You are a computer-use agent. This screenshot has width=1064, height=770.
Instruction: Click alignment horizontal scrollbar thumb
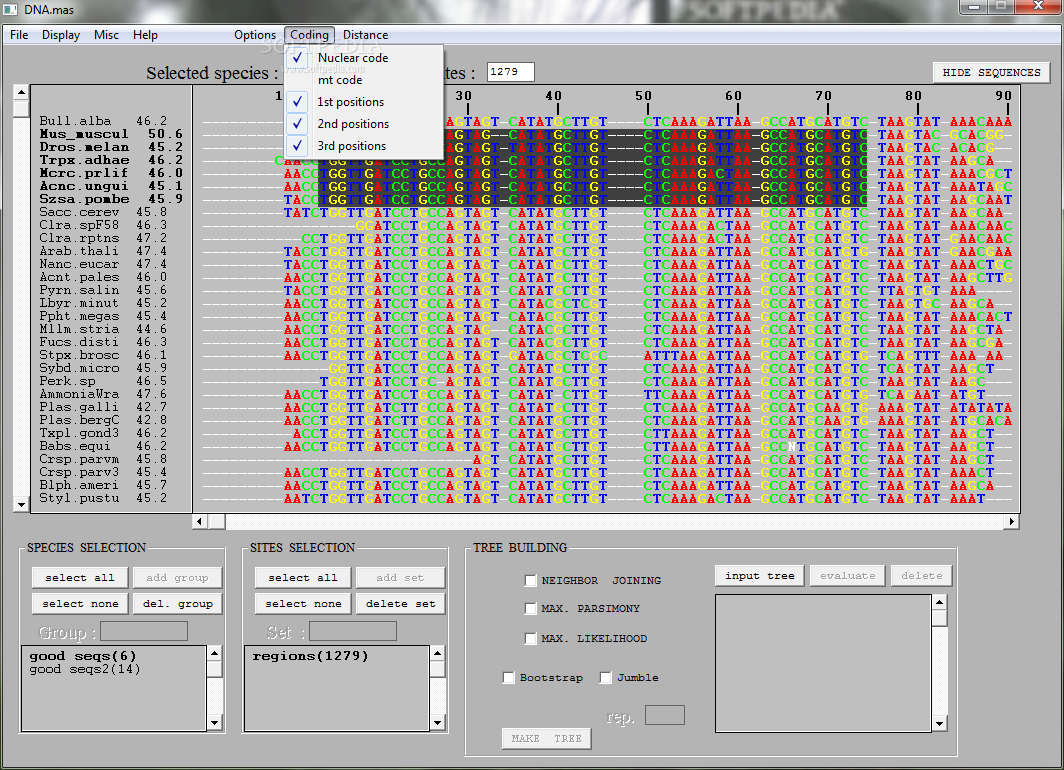(x=216, y=521)
